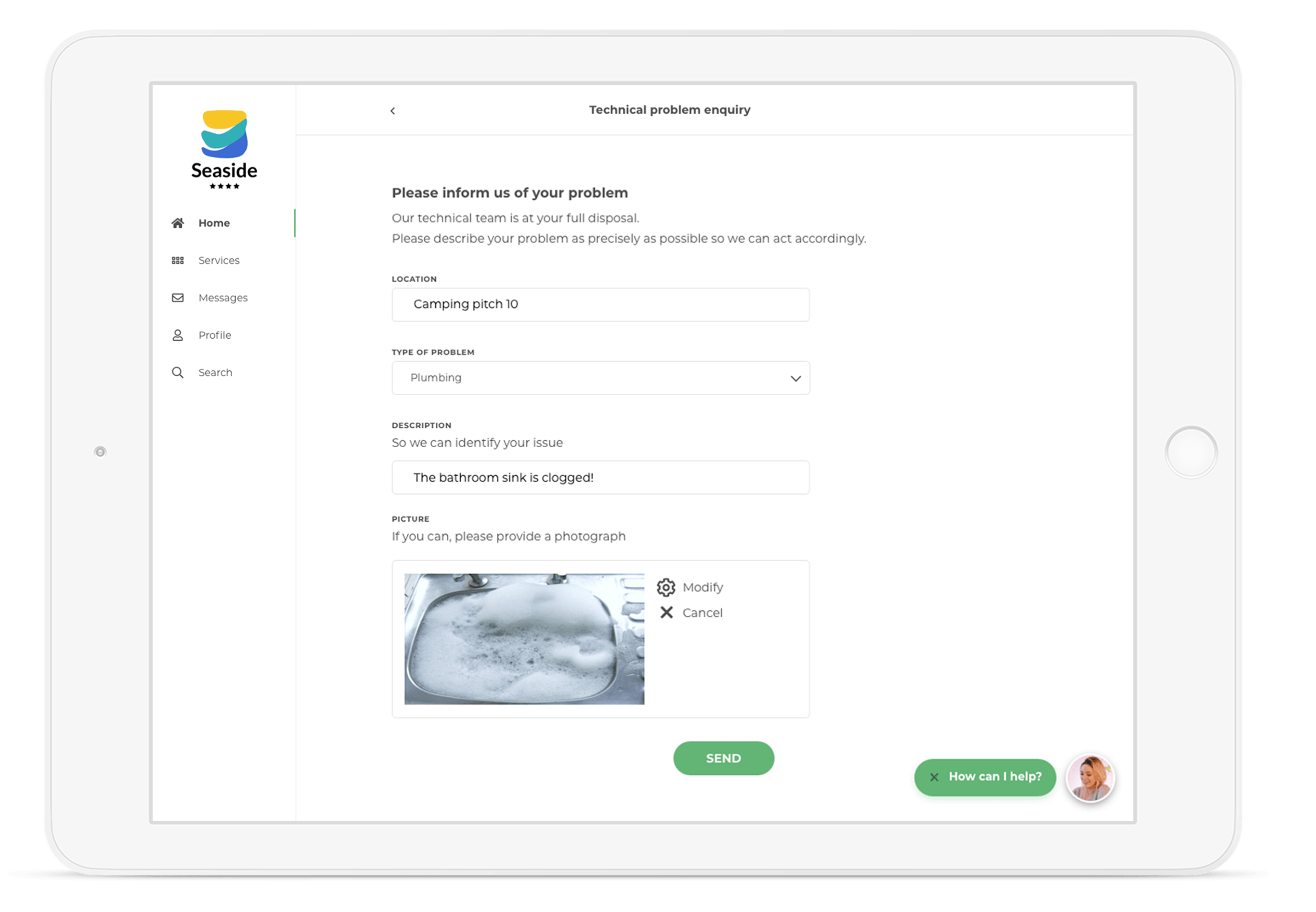Focus the Description input field
Viewport: 1316px width, 912px height.
tap(600, 478)
